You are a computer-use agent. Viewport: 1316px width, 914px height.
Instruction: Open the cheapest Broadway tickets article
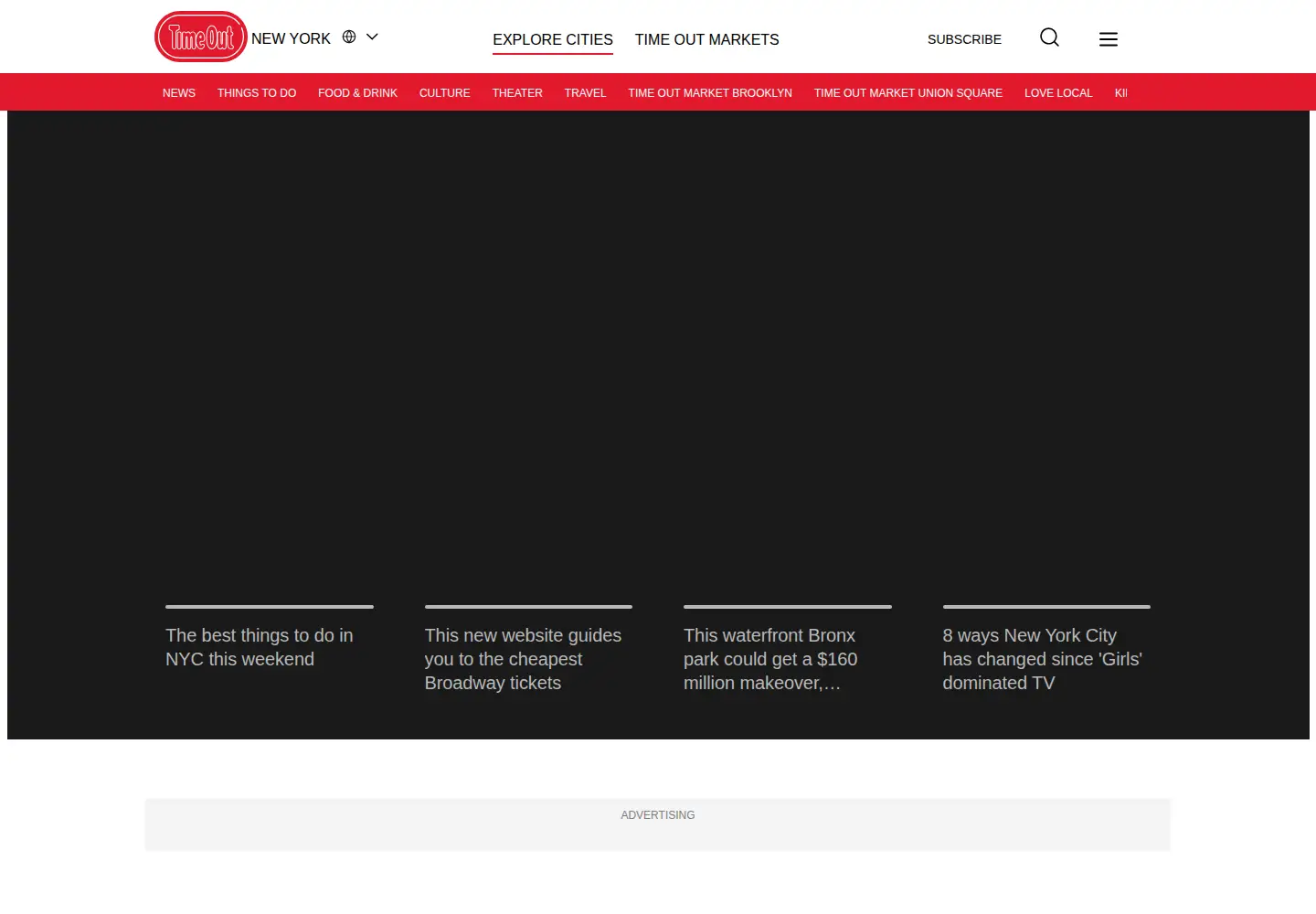[523, 659]
